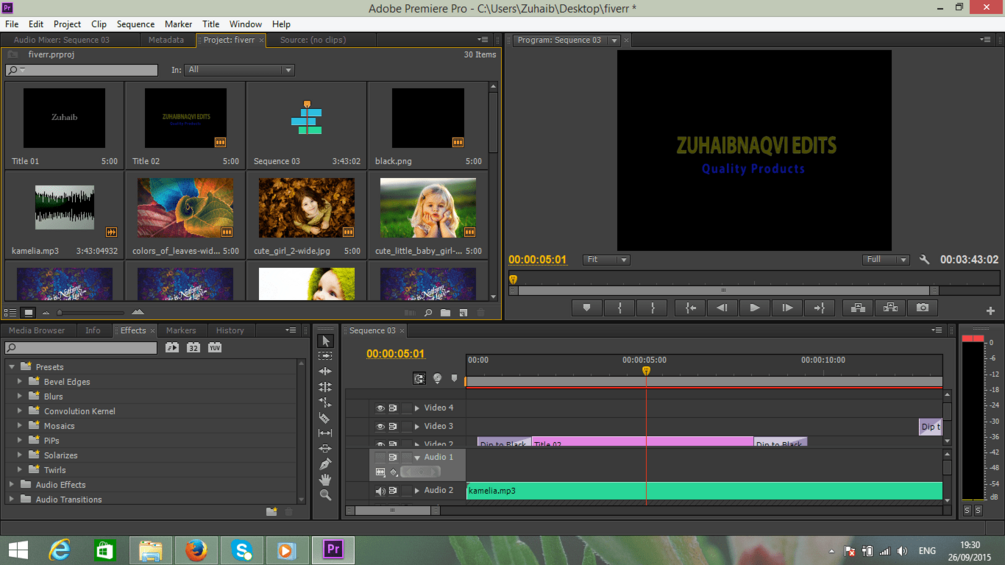
Task: Open the button editor plus icon
Action: [x=990, y=311]
